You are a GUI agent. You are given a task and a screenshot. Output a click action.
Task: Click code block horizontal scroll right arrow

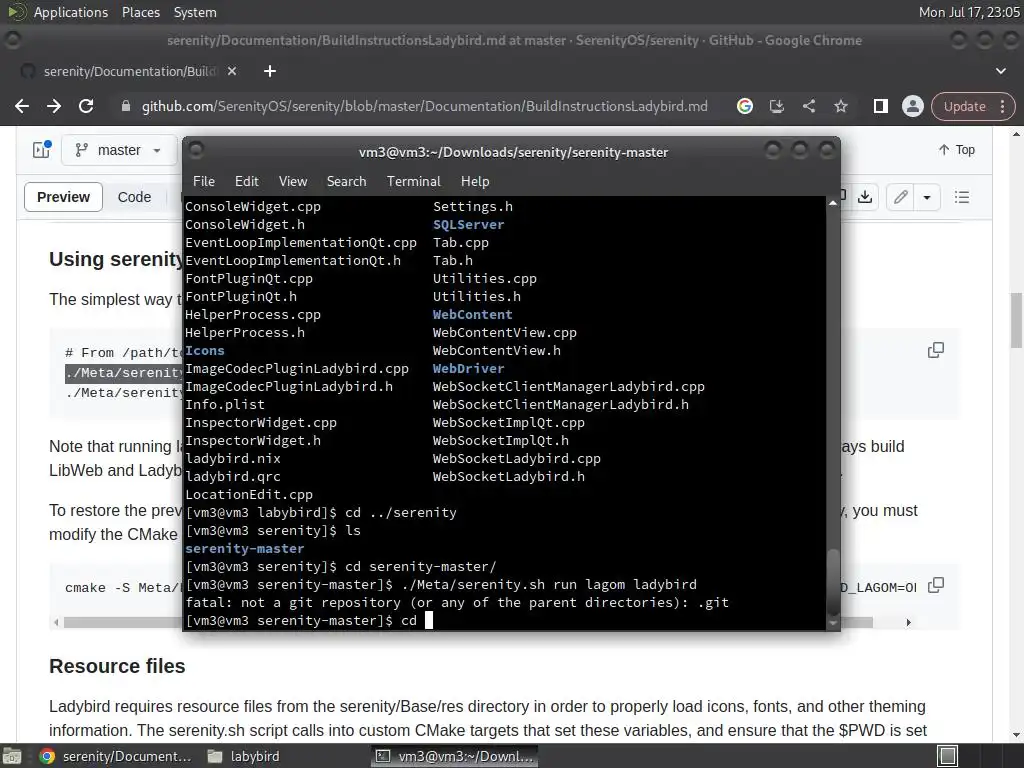908,622
